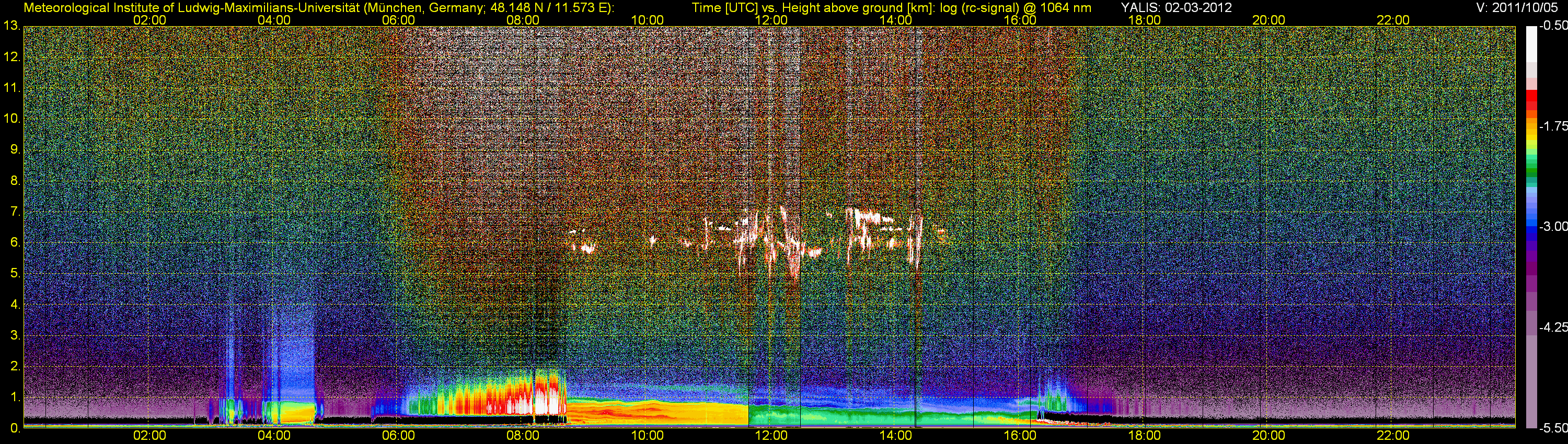Click the 0 km height axis label

click(15, 428)
